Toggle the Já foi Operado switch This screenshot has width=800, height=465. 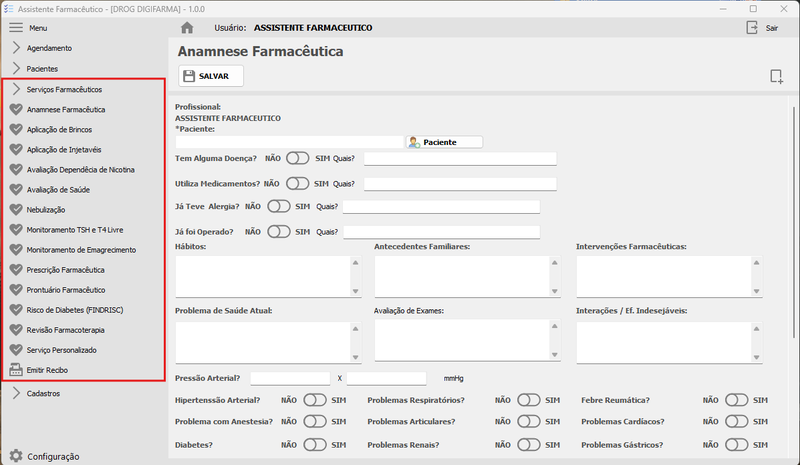(279, 232)
